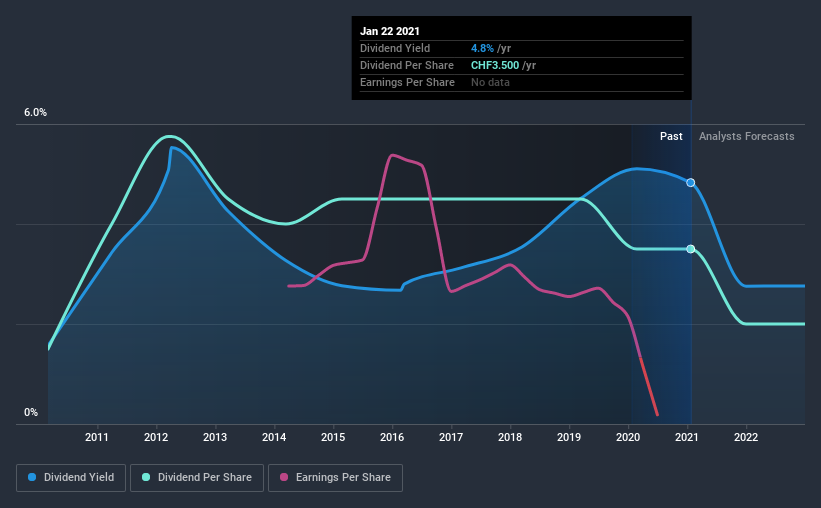Click the 2016 x-axis label
Screen dimensions: 821x508
[392, 437]
